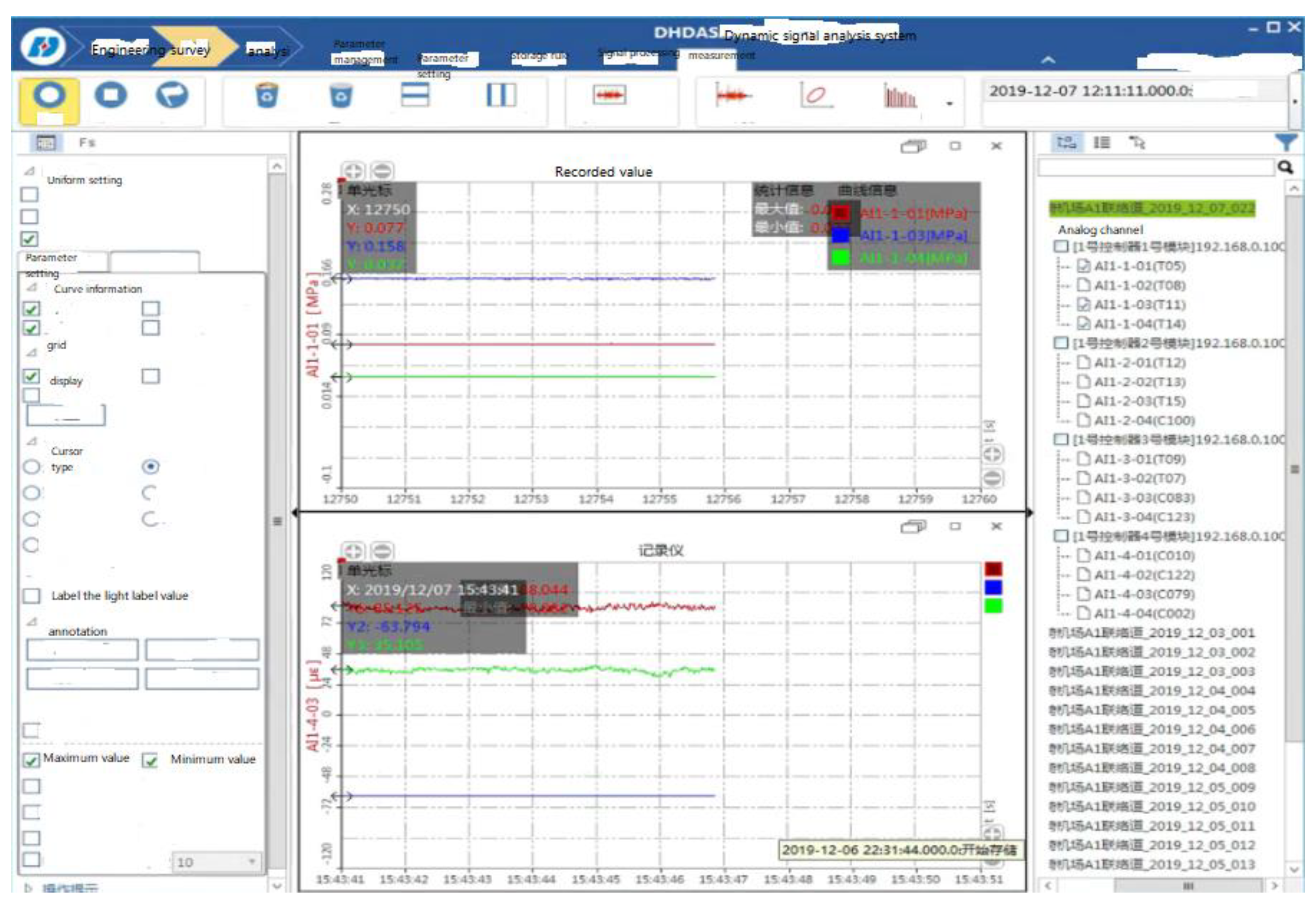The width and height of the screenshot is (1316, 908).
Task: Open dropdown arrow beside spectrum chart icon
Action: [x=949, y=103]
